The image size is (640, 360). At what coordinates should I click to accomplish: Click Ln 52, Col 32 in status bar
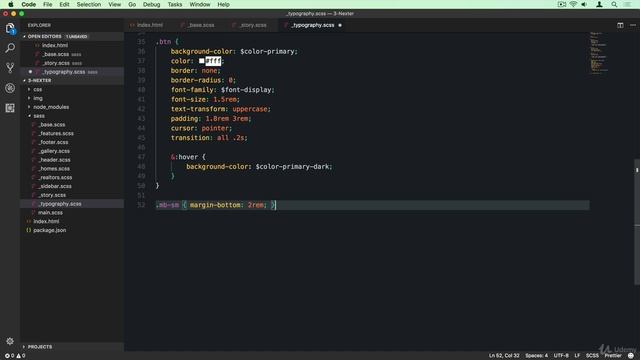504,356
